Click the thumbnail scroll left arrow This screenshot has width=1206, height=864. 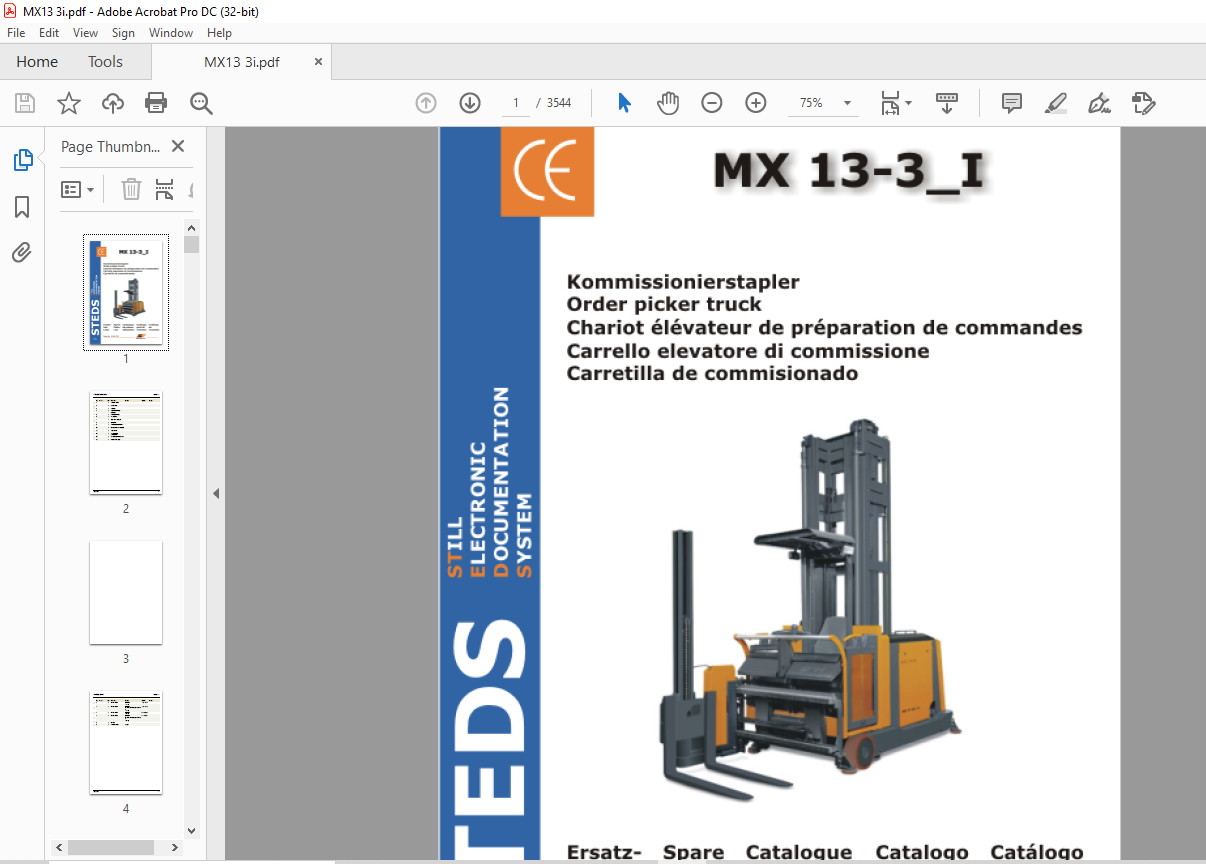click(x=57, y=847)
